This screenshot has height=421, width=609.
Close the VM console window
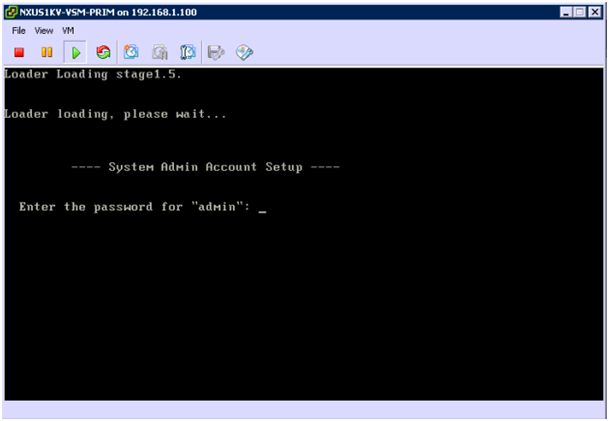click(595, 12)
